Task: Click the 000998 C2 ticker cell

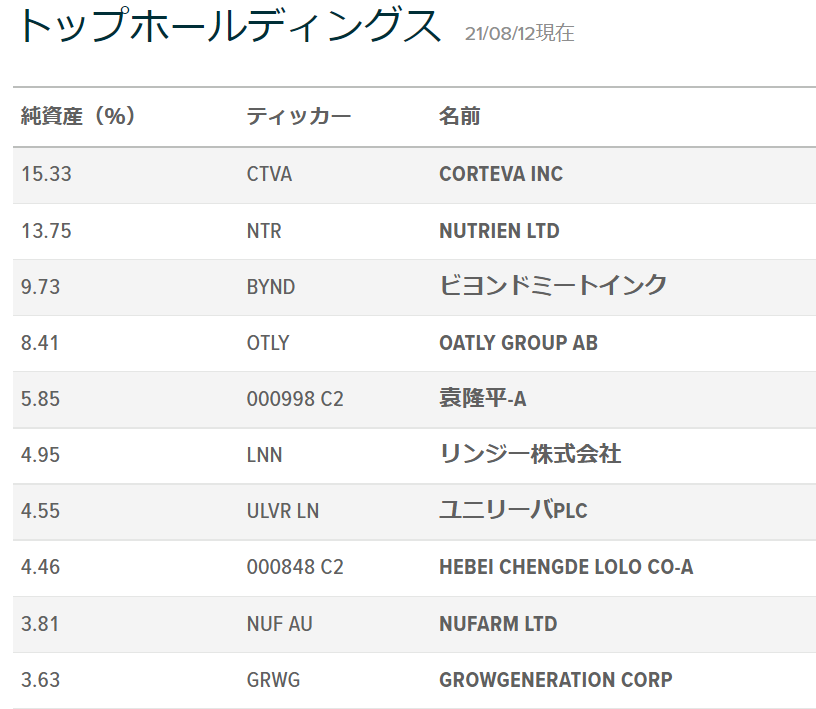Action: pyautogui.click(x=295, y=399)
